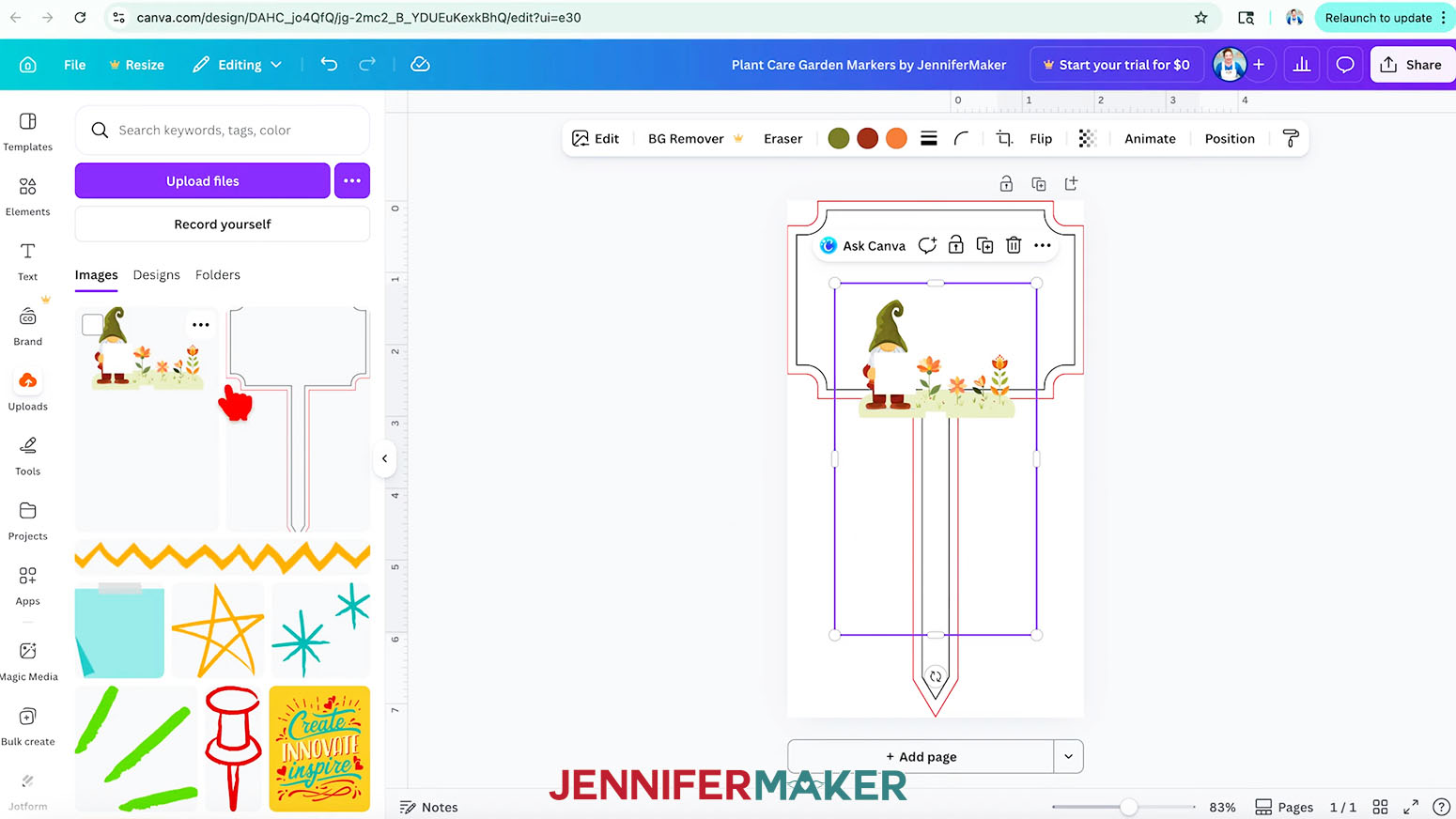Go to Canva home icon
The width and height of the screenshot is (1456, 819).
[28, 65]
